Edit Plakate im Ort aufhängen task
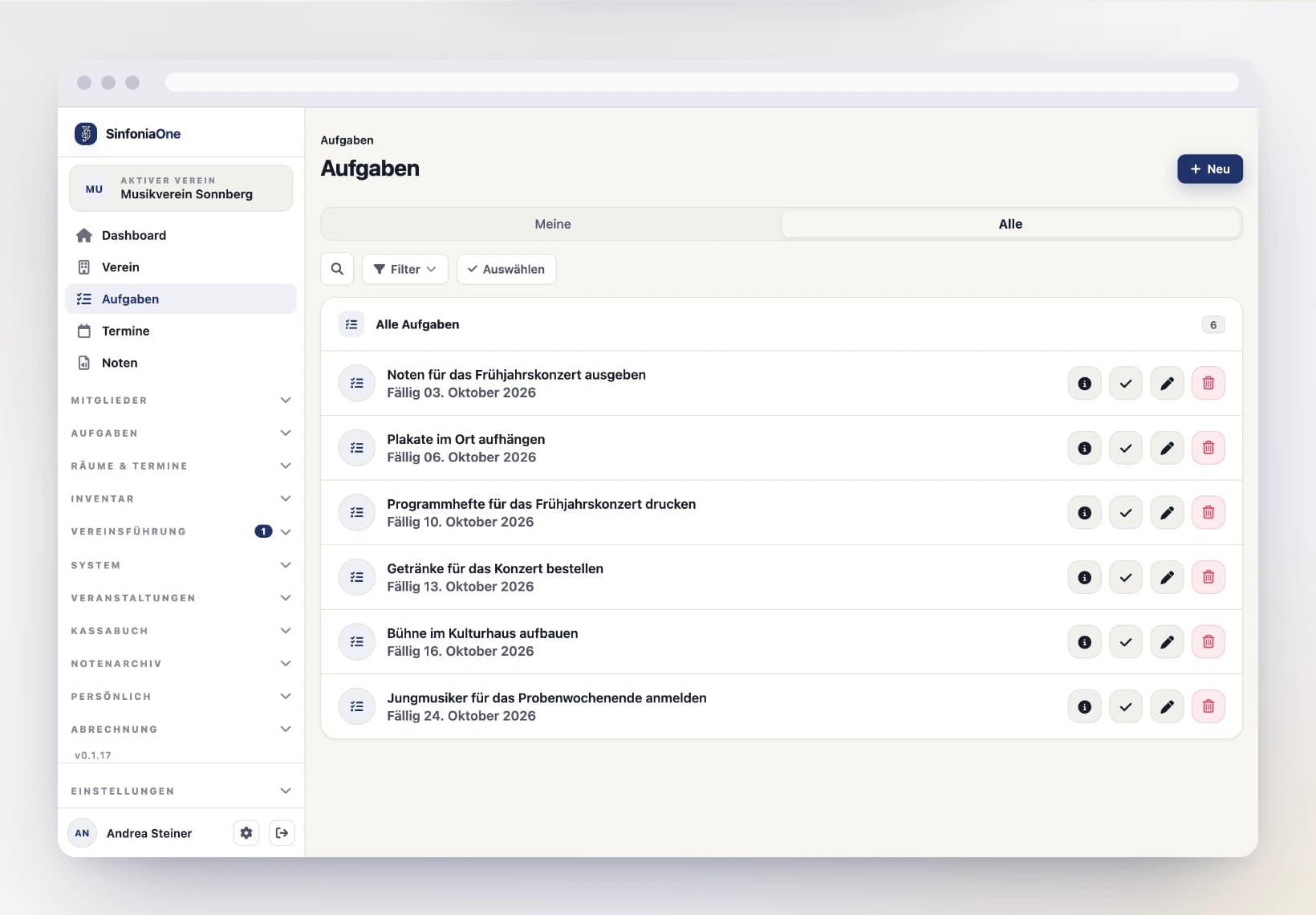The height and width of the screenshot is (915, 1316). pyautogui.click(x=1167, y=448)
